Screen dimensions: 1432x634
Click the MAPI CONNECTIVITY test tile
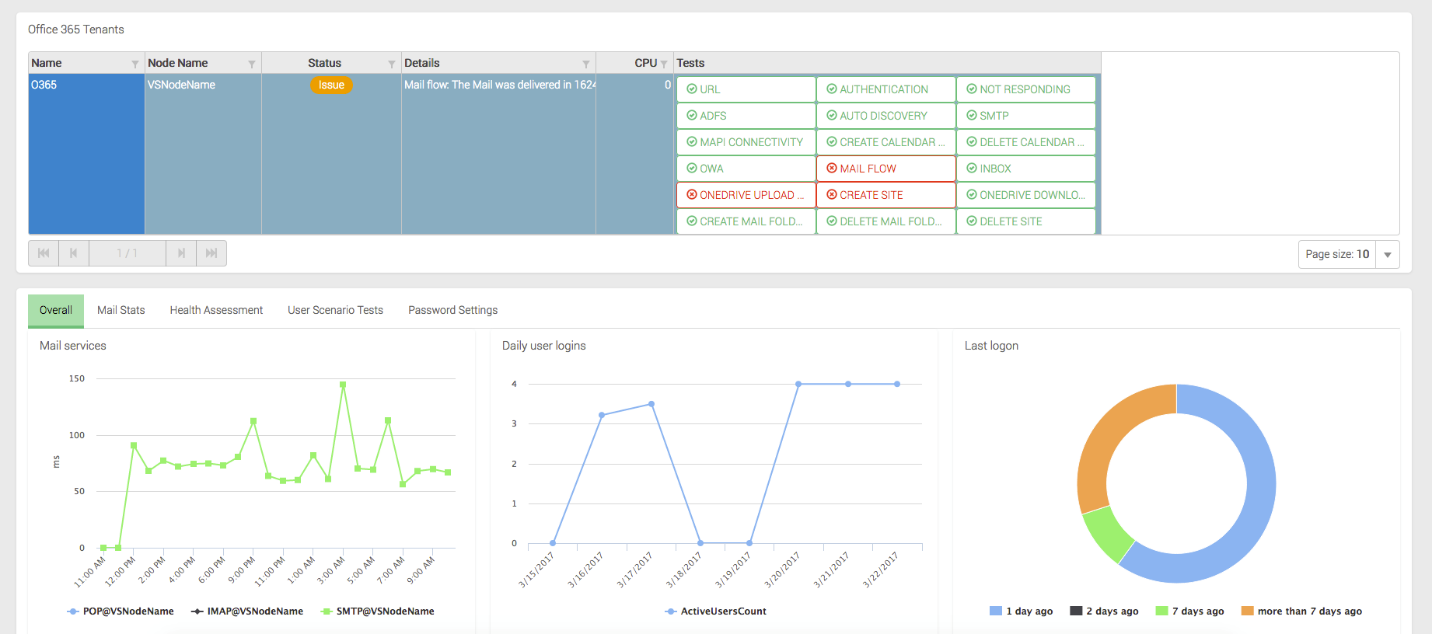[746, 142]
